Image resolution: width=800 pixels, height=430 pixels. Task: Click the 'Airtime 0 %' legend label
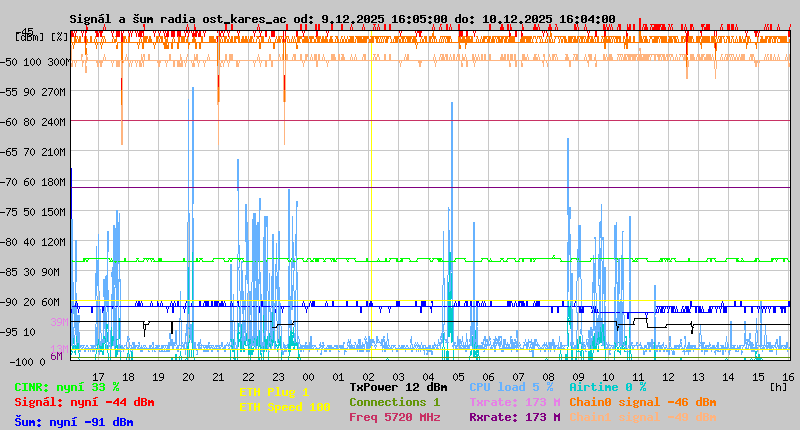coord(608,387)
